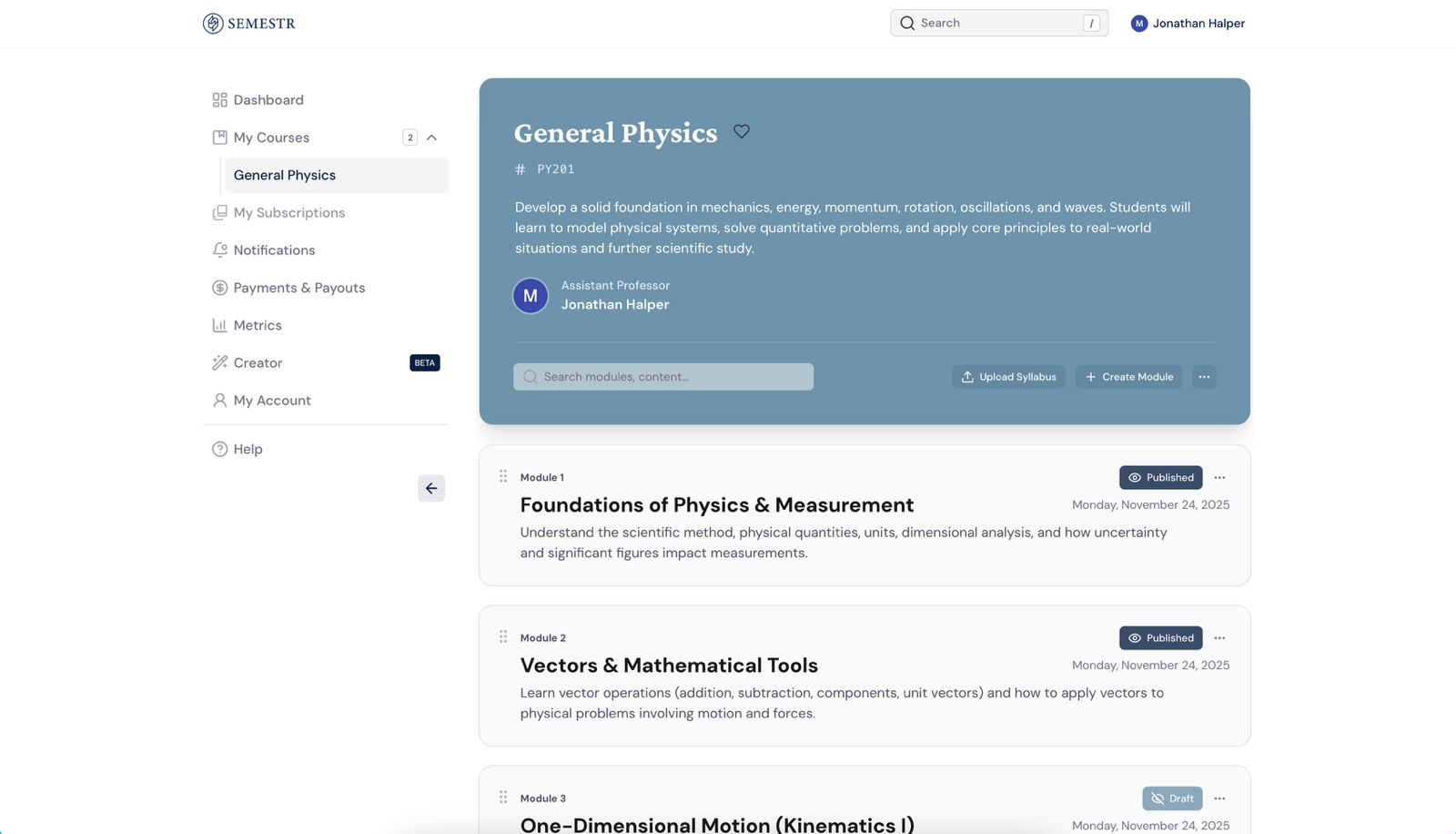1456x834 pixels.
Task: Open Jonathan Halper user avatar in header
Action: point(1139,24)
